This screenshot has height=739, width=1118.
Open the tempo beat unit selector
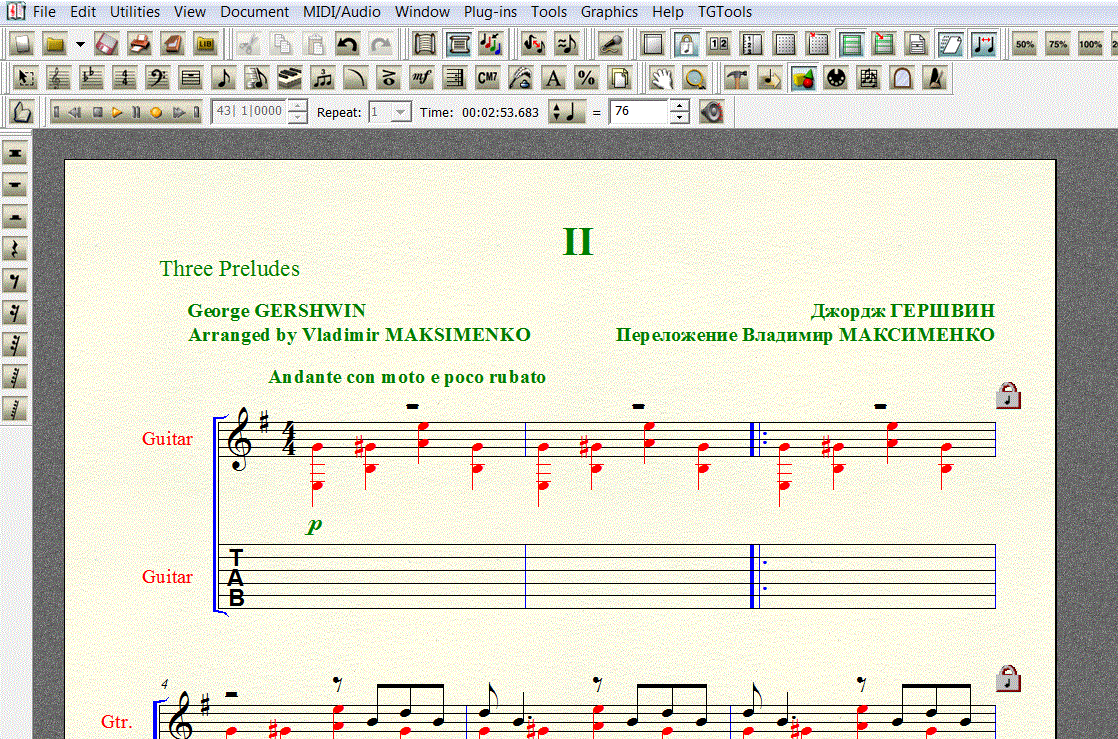coord(567,112)
